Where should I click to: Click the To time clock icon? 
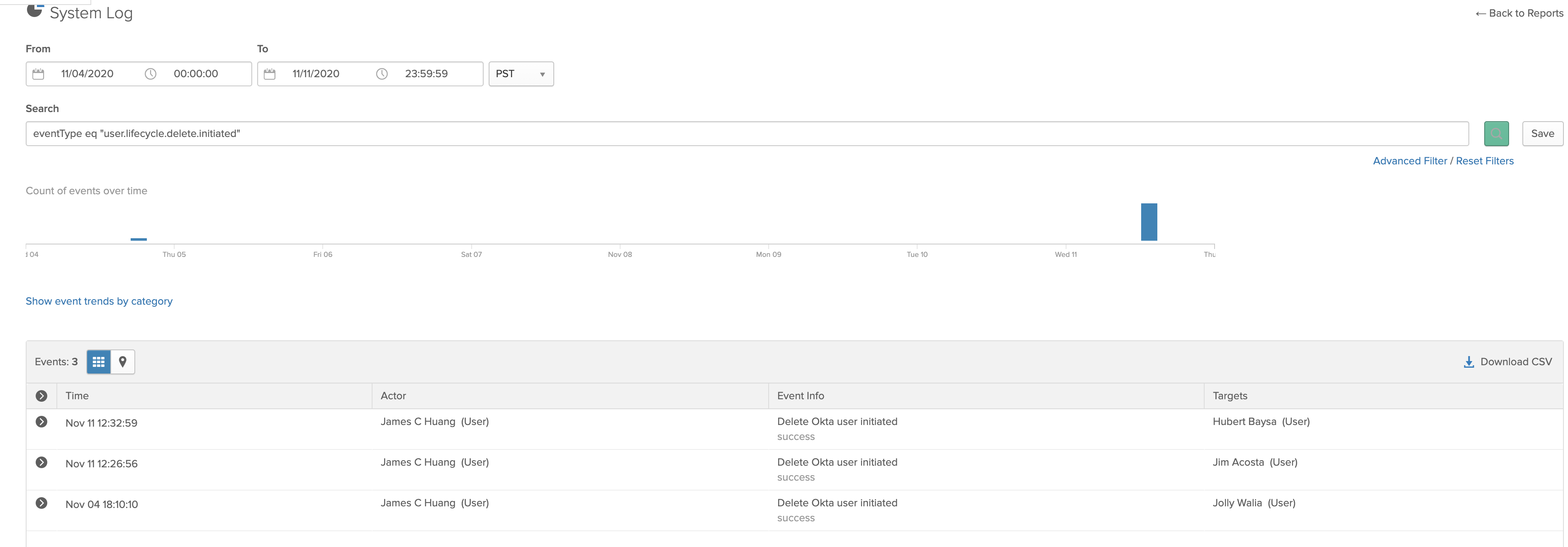click(382, 74)
